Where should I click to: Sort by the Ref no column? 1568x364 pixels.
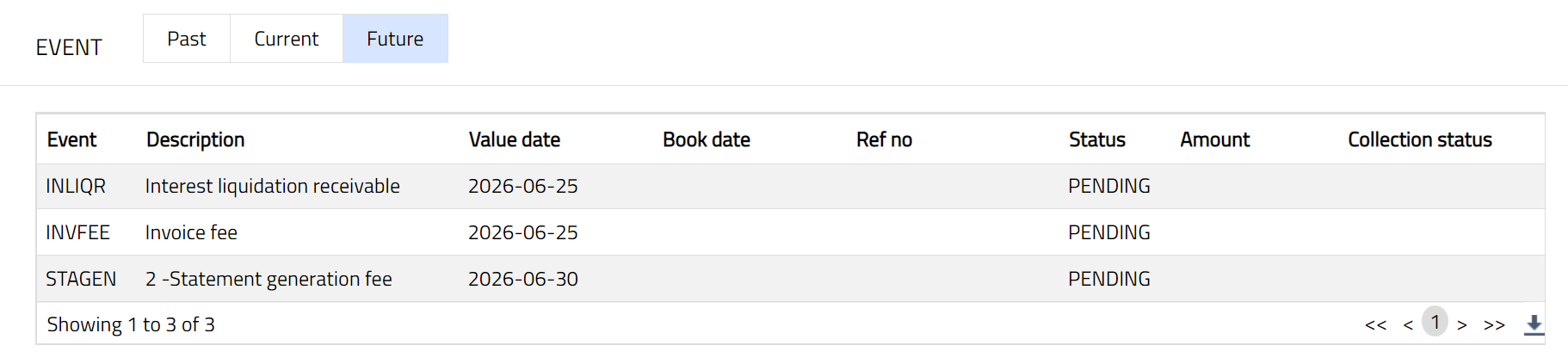click(884, 139)
